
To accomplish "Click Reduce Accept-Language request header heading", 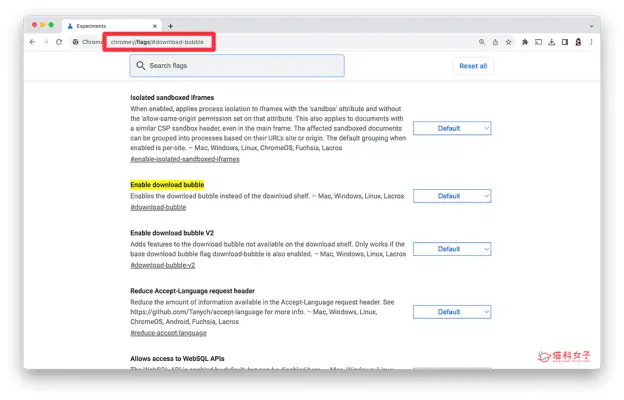I will (192, 291).
